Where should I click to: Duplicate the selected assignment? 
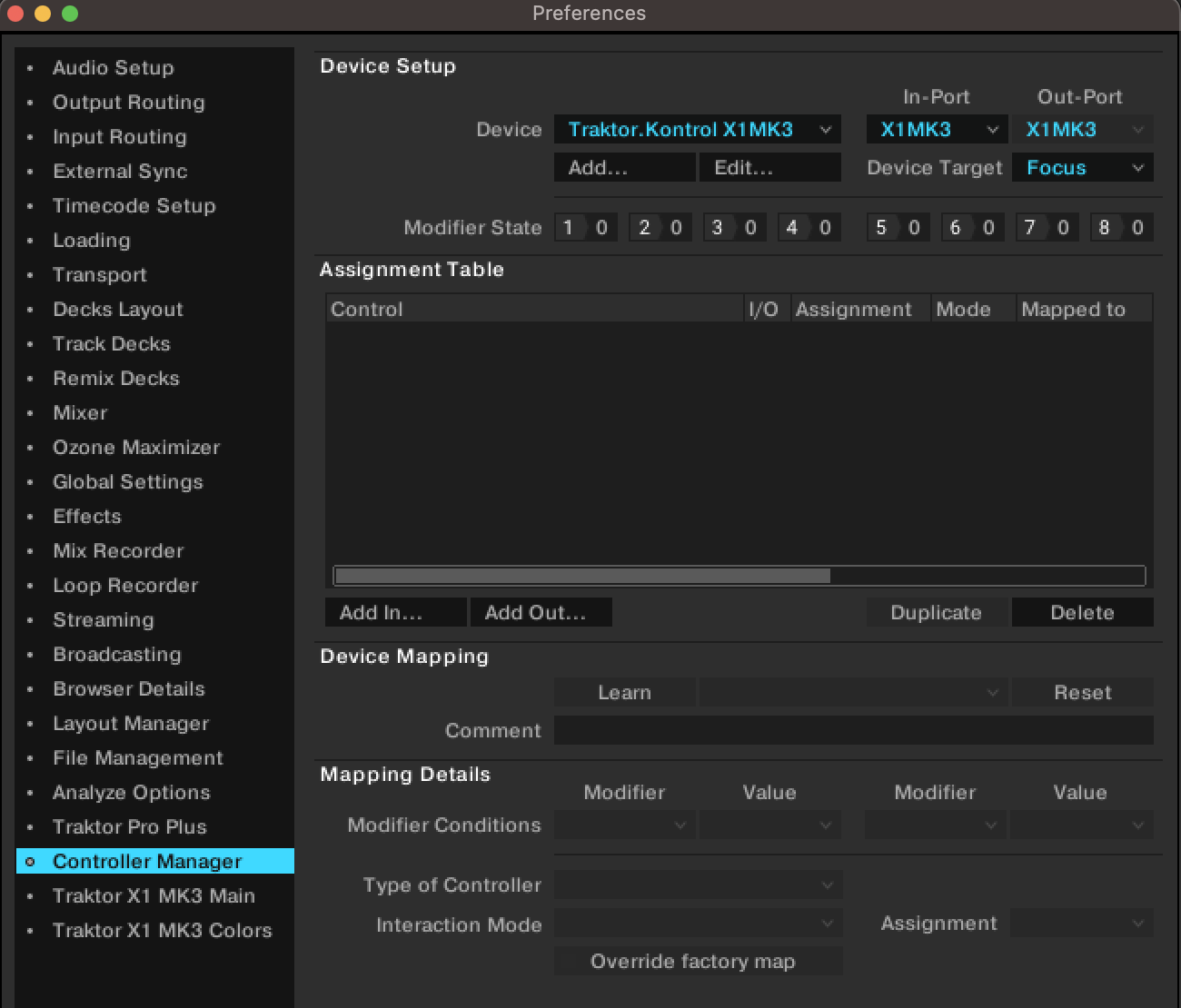tap(937, 612)
